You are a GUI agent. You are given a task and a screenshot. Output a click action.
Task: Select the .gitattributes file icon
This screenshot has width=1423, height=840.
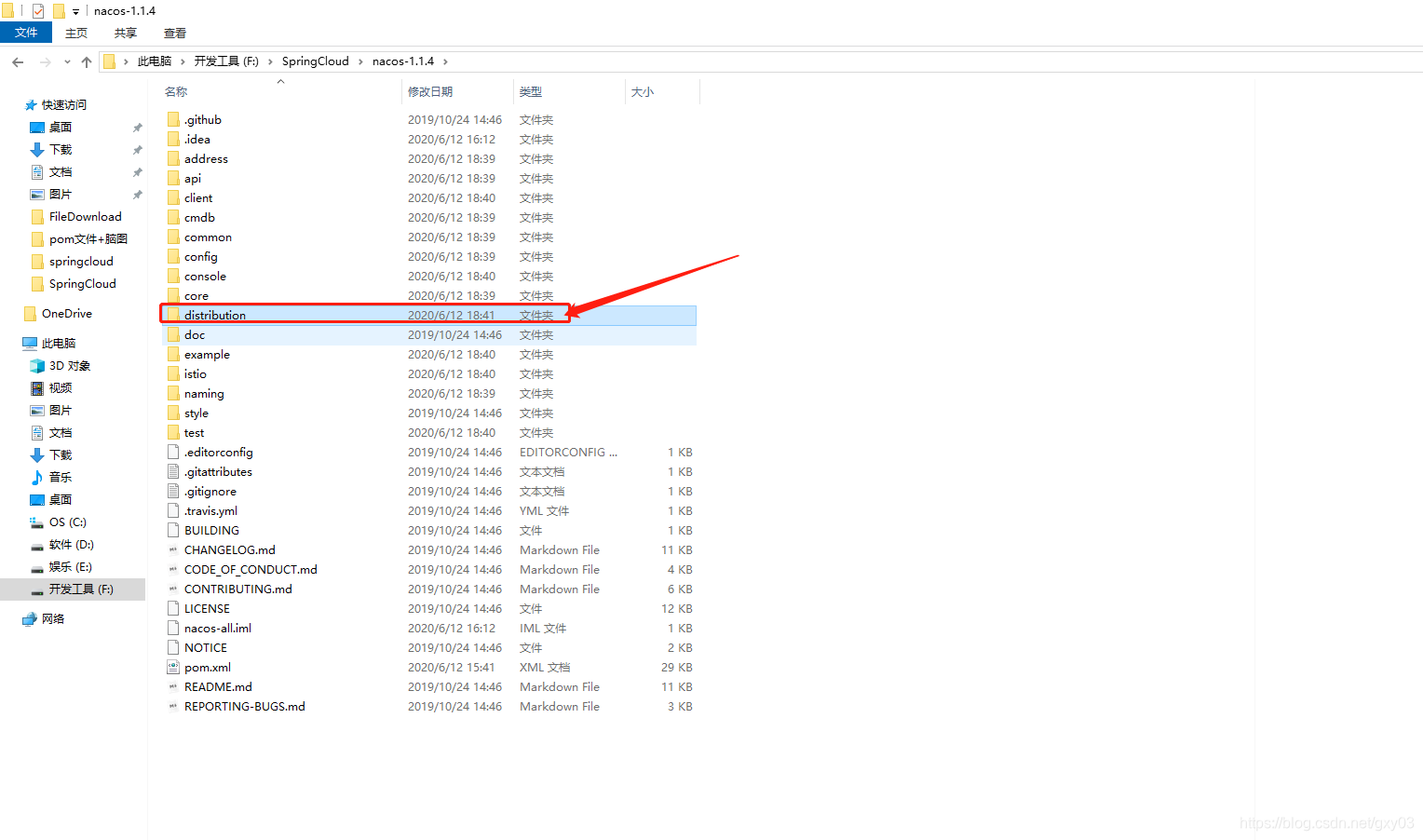tap(173, 471)
